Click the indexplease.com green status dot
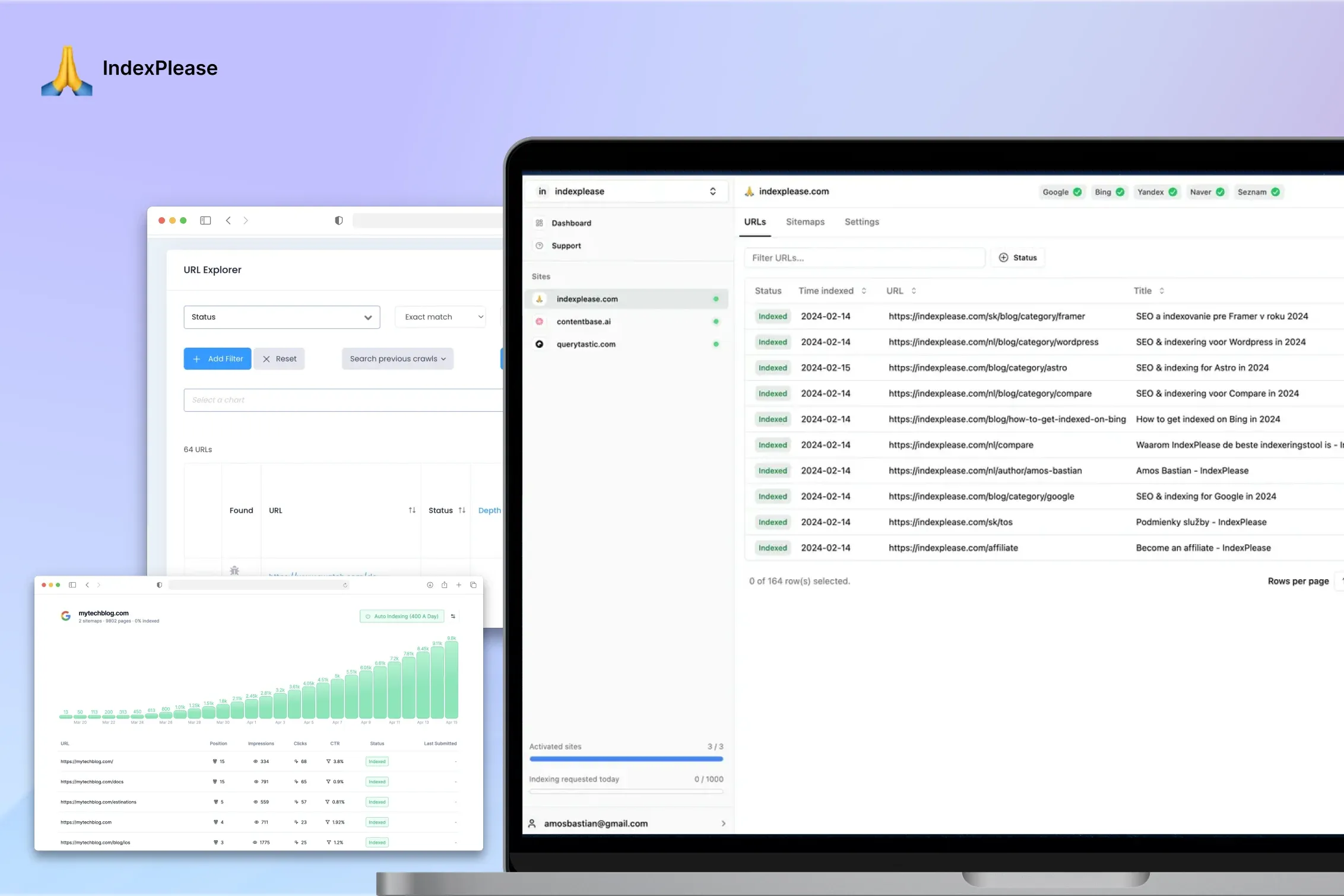 pos(716,299)
